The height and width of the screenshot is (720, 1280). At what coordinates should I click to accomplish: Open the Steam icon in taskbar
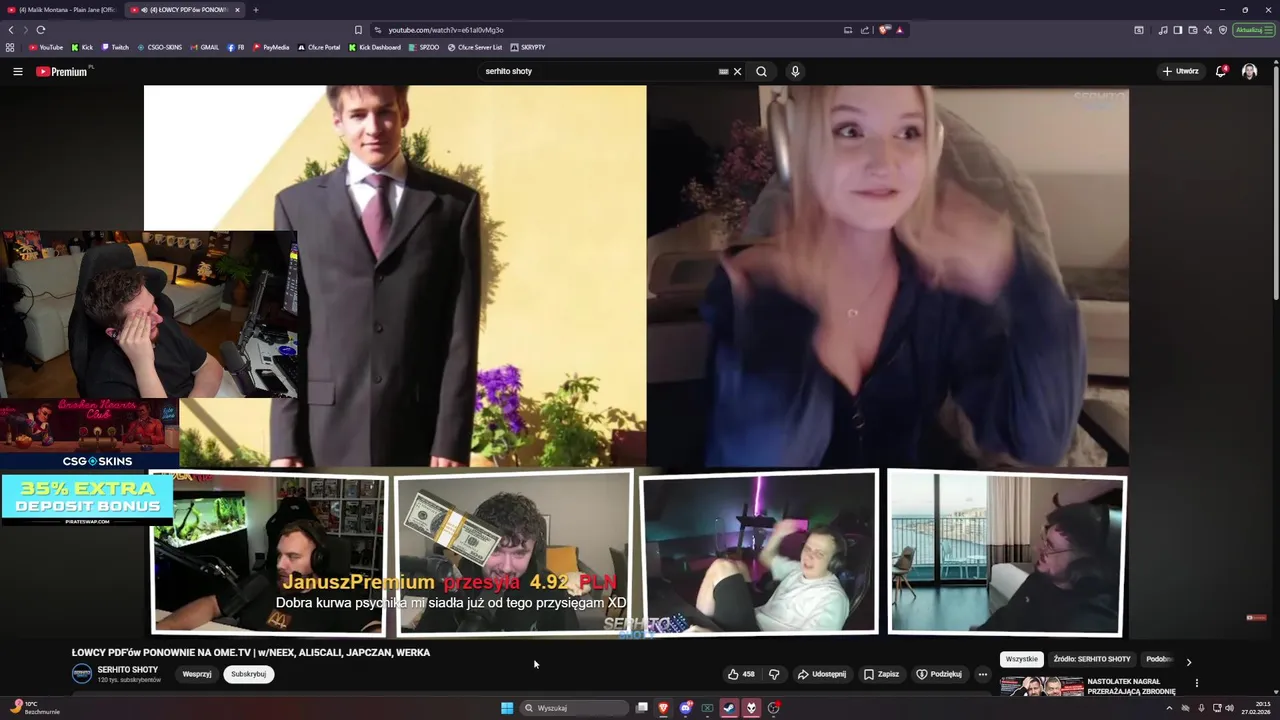coord(729,708)
